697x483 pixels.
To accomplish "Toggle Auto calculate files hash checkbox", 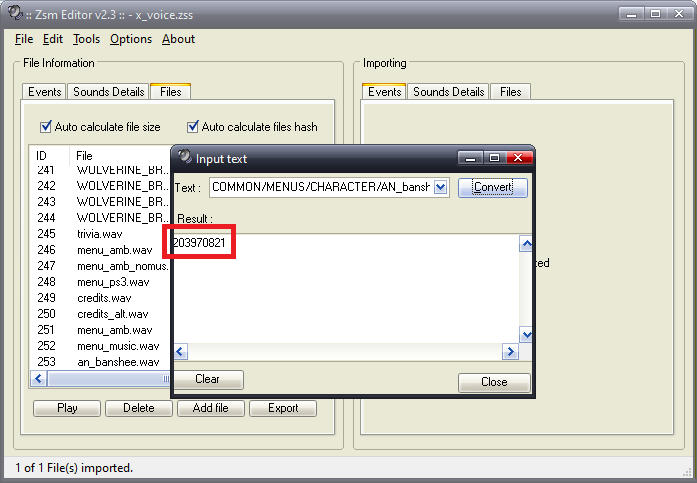I will coord(192,127).
